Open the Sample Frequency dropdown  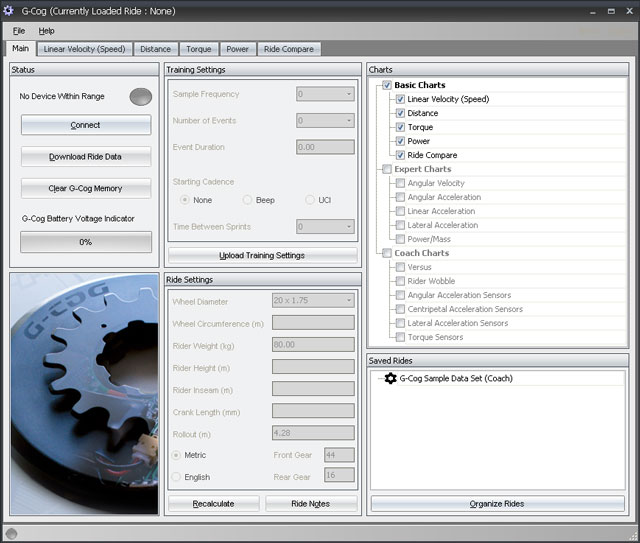click(325, 94)
